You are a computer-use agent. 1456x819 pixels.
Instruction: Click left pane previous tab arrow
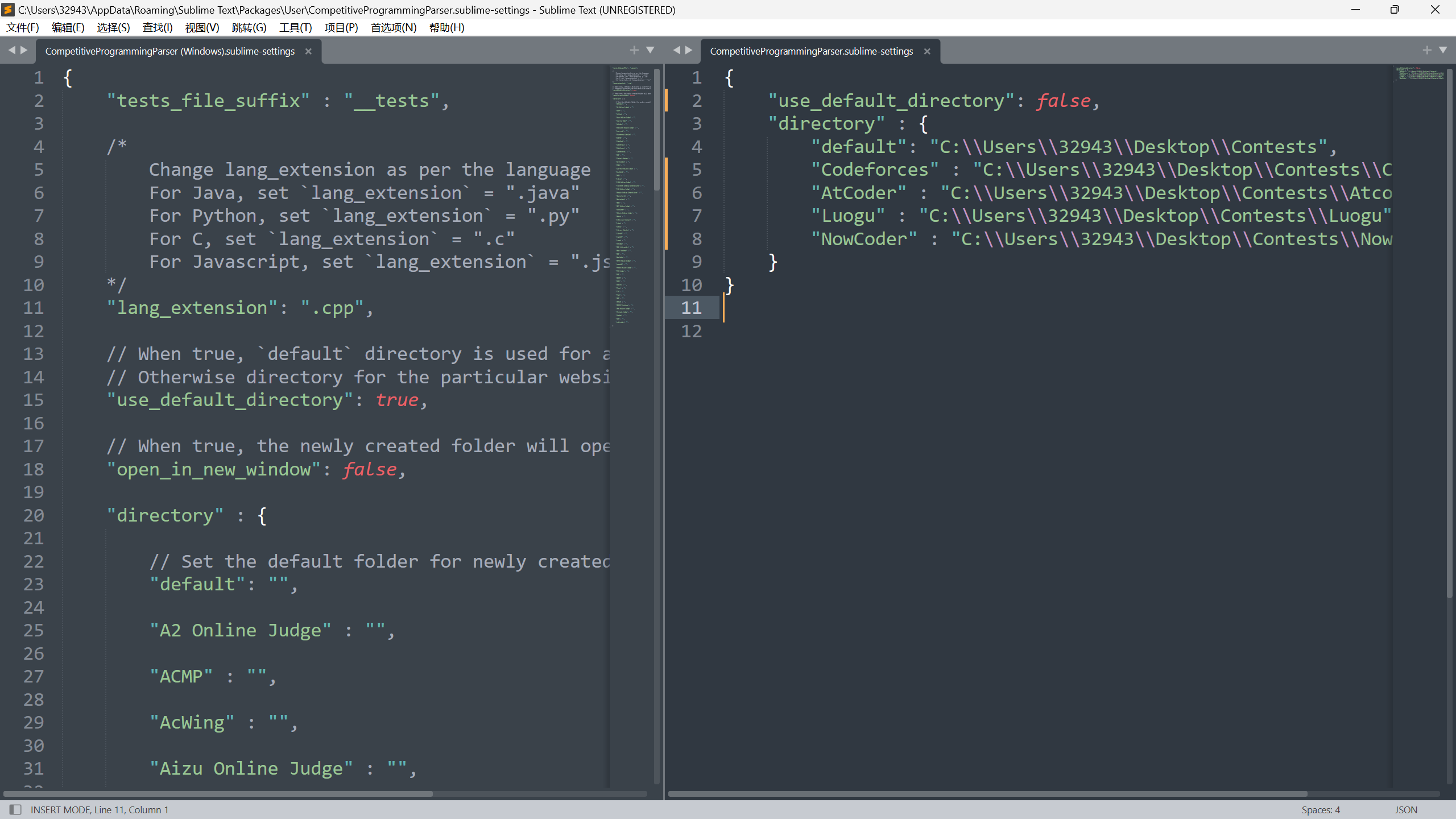(x=12, y=50)
